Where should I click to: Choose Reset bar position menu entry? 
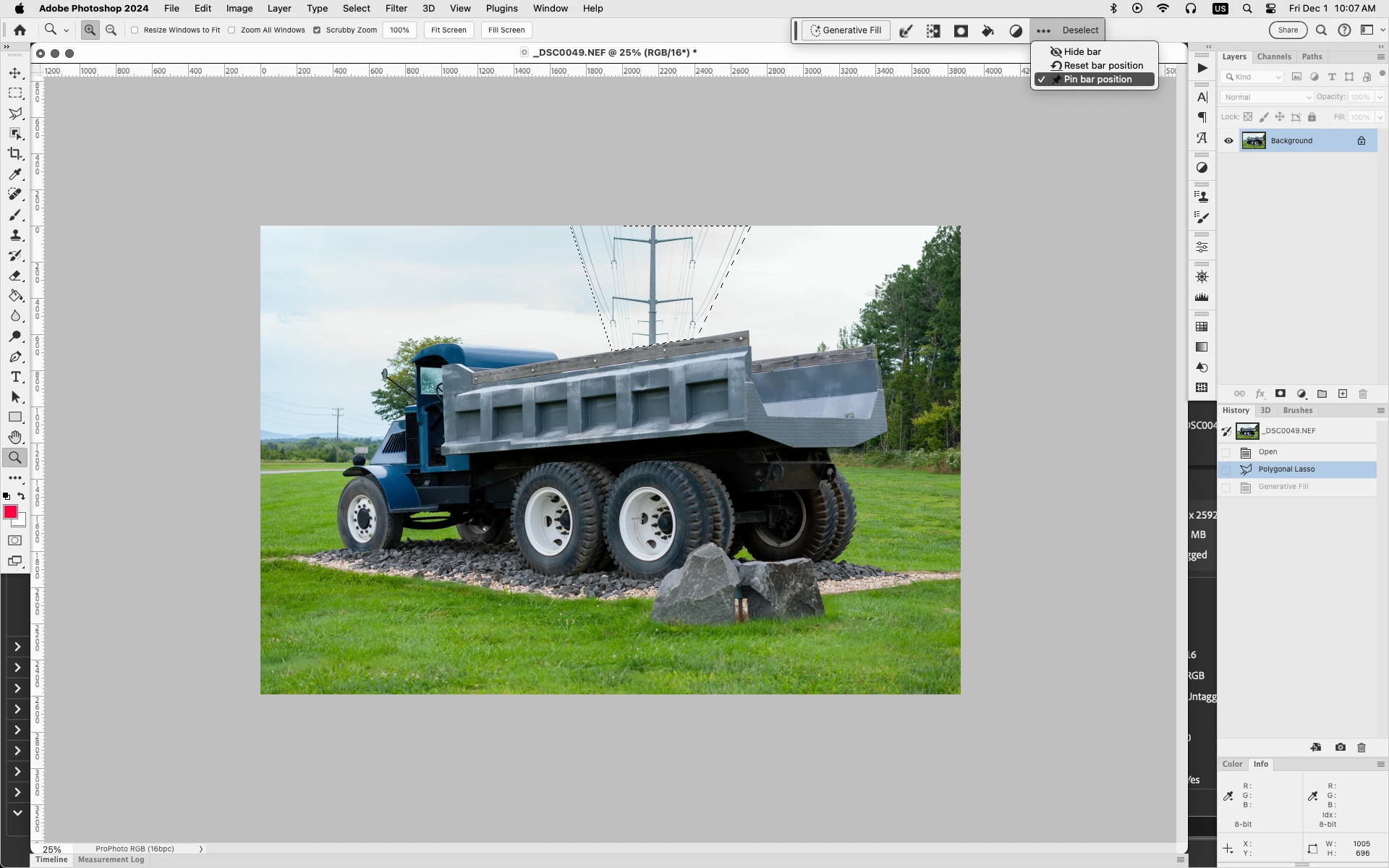(x=1103, y=65)
